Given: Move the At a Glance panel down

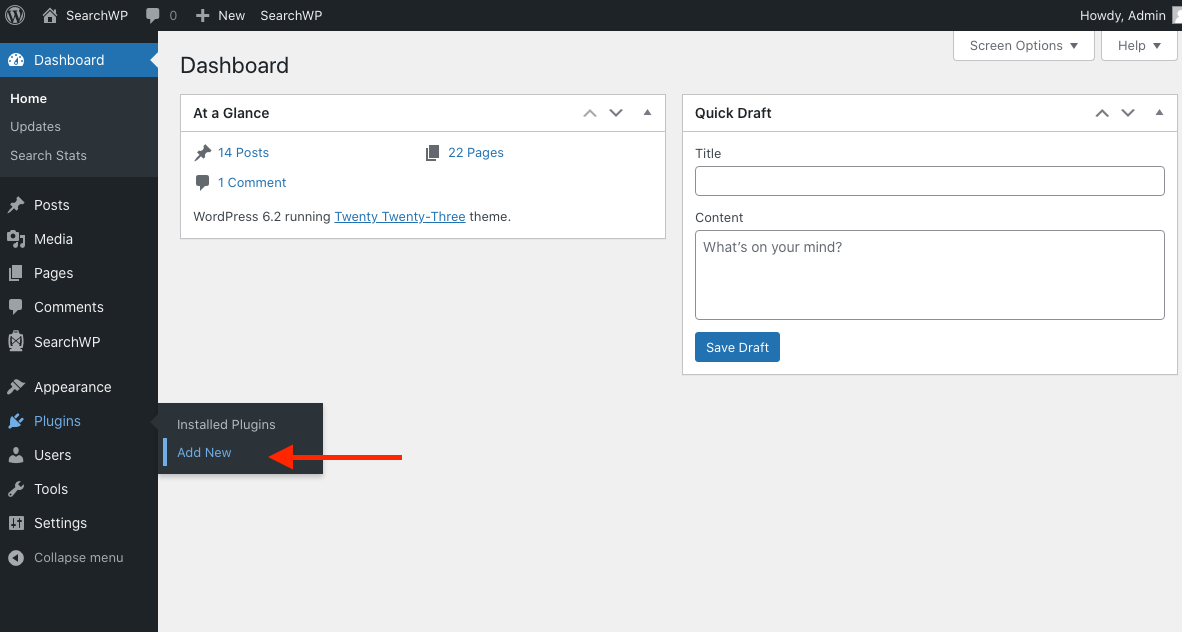Looking at the screenshot, I should click(x=616, y=113).
